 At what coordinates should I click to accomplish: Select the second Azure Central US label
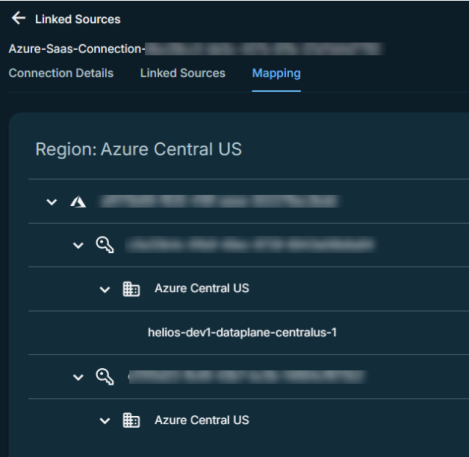coord(202,420)
